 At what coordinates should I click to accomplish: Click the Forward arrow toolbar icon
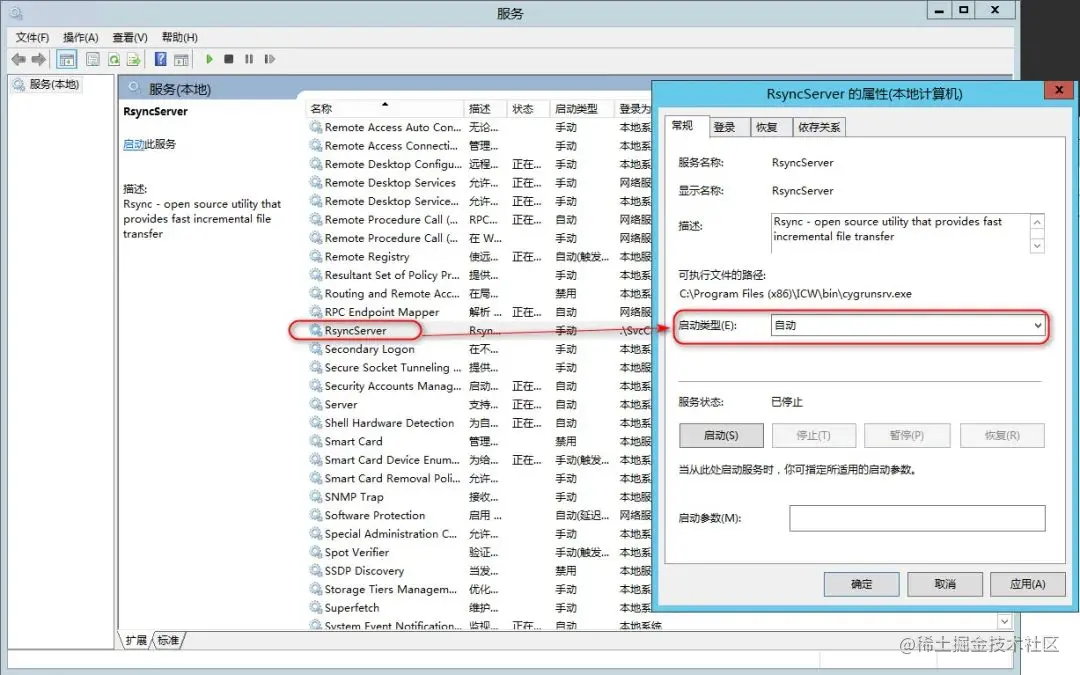click(39, 59)
